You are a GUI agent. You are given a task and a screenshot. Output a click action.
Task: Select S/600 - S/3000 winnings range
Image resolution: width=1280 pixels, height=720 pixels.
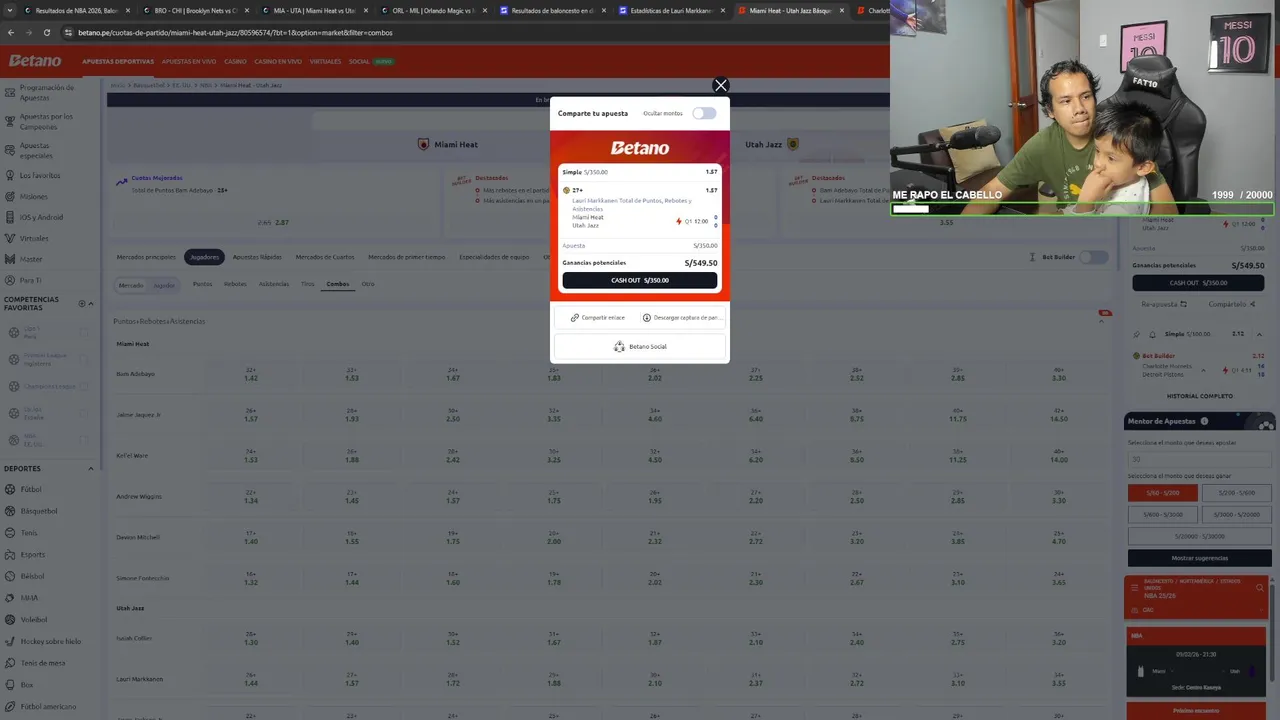[x=1162, y=514]
